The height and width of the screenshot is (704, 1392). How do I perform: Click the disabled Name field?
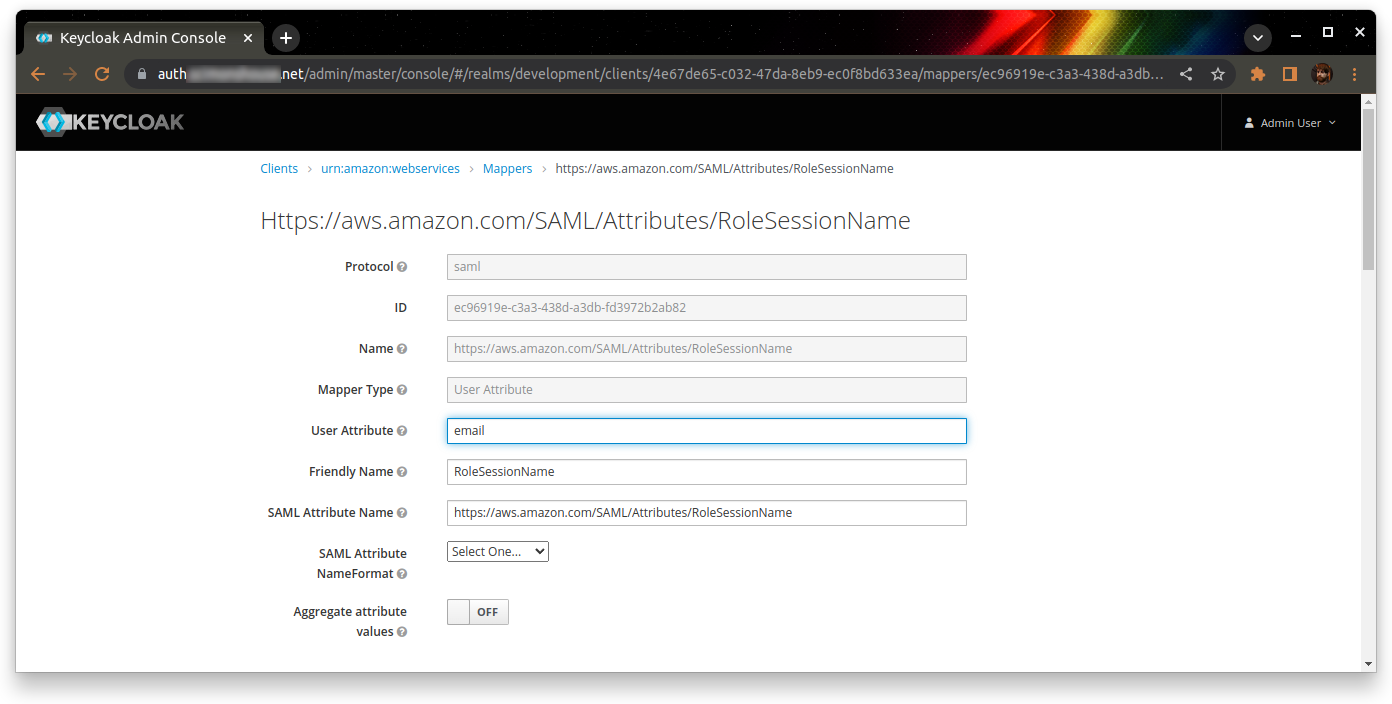pyautogui.click(x=707, y=349)
